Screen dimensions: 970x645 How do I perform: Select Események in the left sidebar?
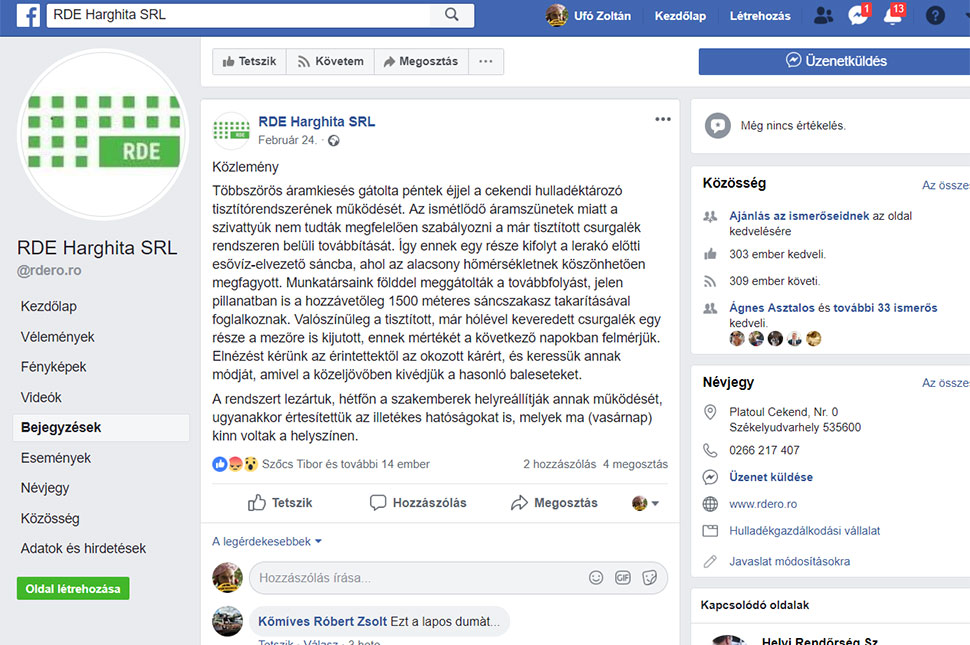pos(56,458)
